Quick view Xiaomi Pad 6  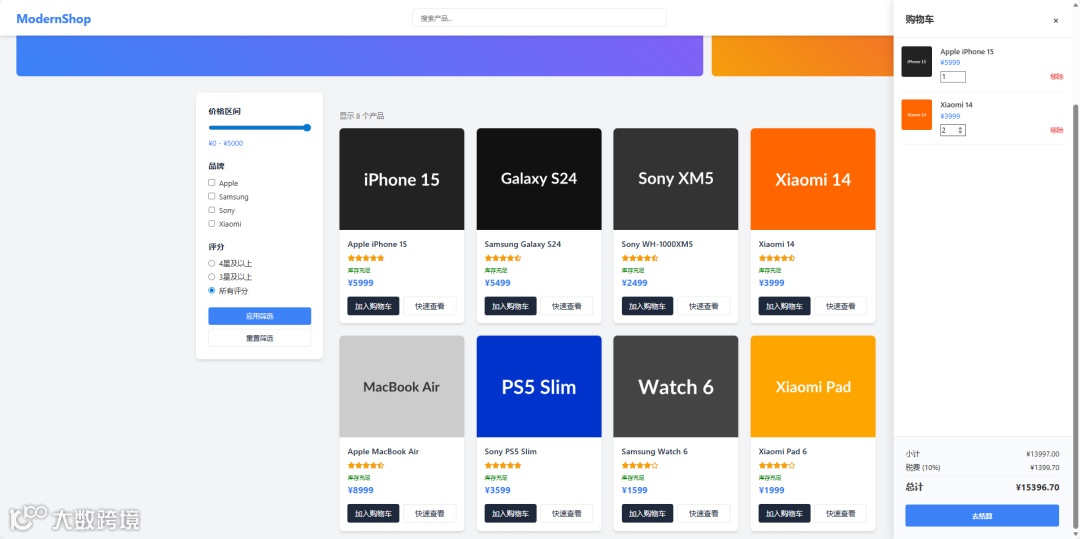coord(841,514)
